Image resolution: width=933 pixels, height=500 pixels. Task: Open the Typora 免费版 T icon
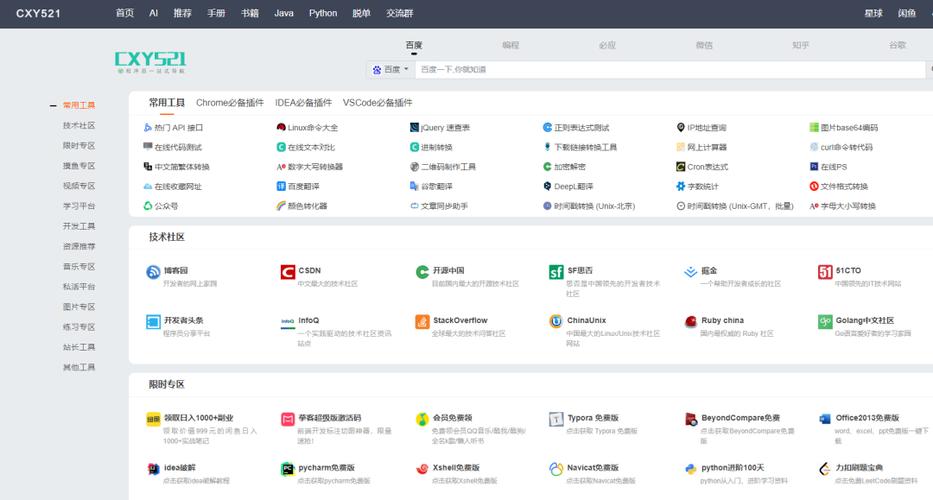(556, 420)
